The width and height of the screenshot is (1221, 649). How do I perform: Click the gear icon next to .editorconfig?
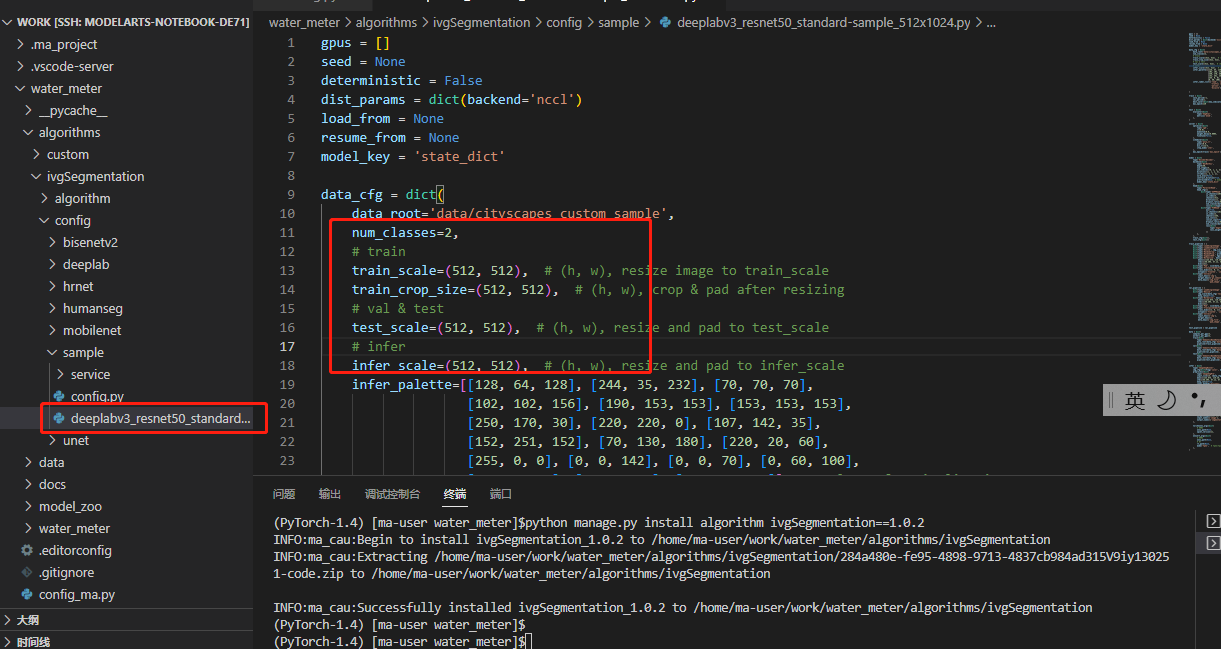(x=27, y=550)
